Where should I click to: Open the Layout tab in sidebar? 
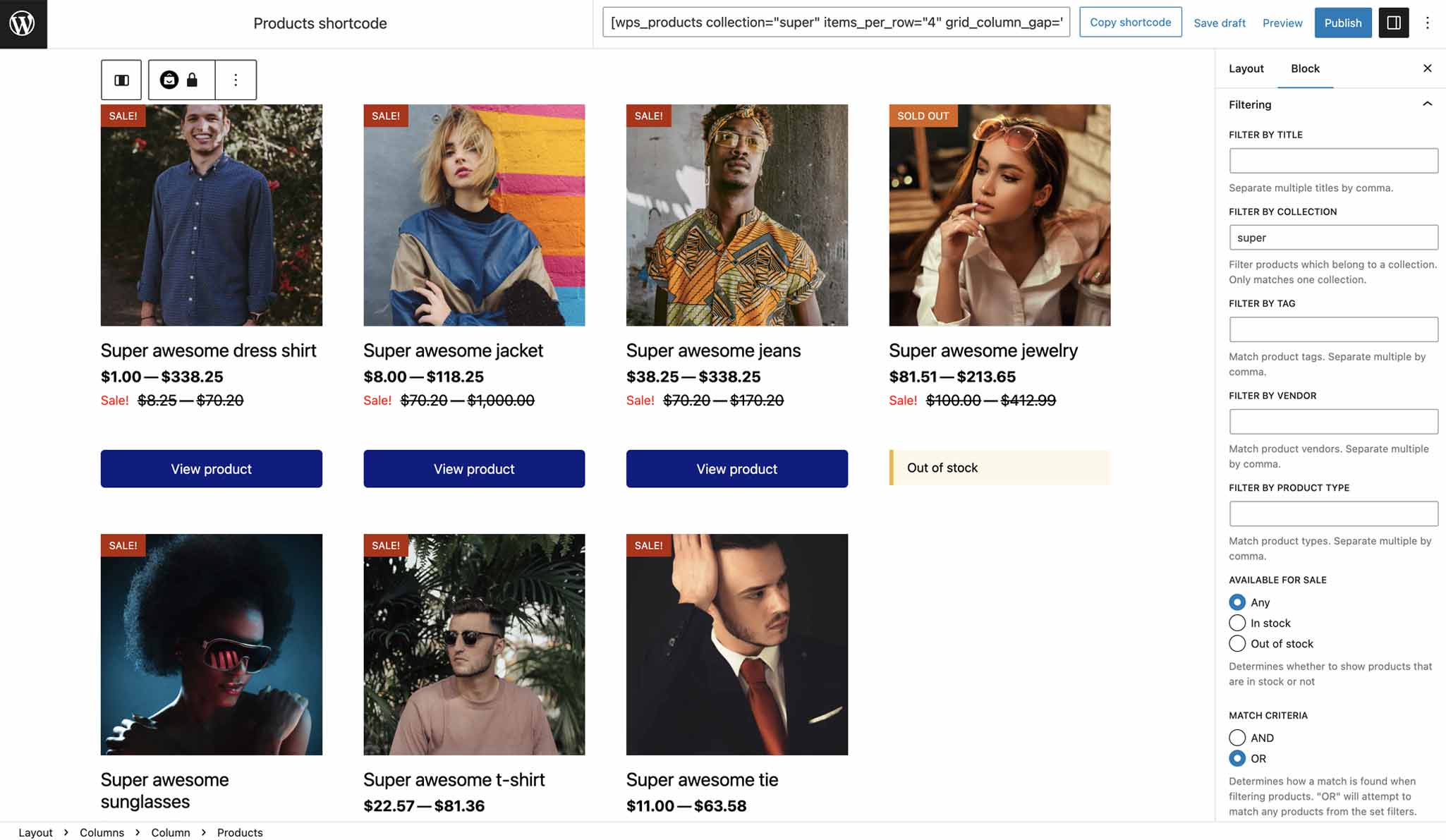(x=1246, y=68)
